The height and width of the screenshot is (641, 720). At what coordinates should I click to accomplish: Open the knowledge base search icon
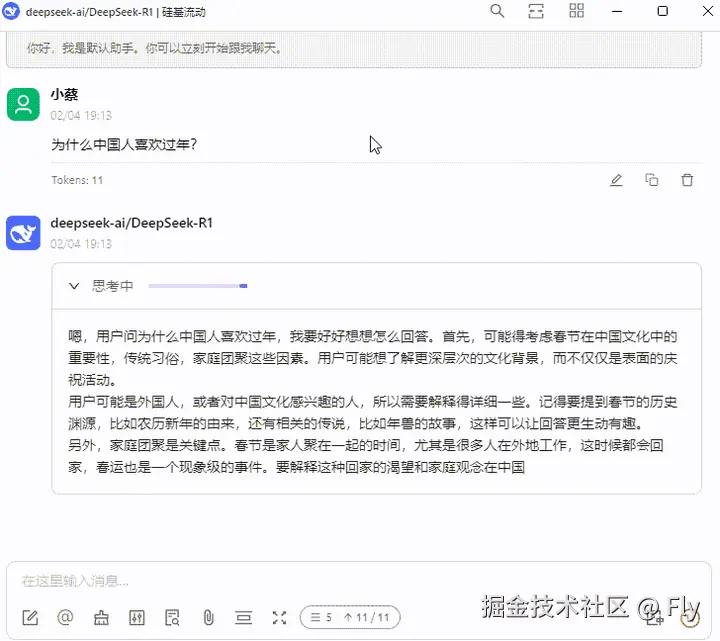(172, 618)
